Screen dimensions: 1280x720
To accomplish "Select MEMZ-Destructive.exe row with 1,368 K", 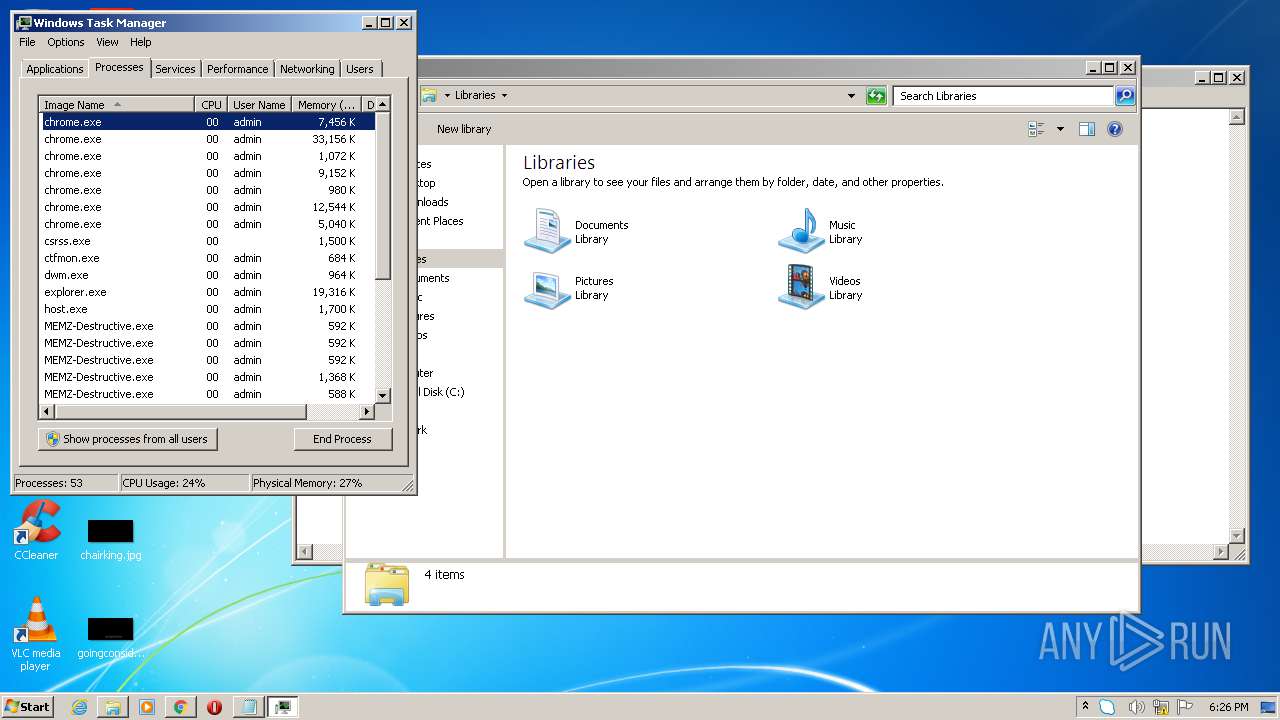I will pos(207,377).
